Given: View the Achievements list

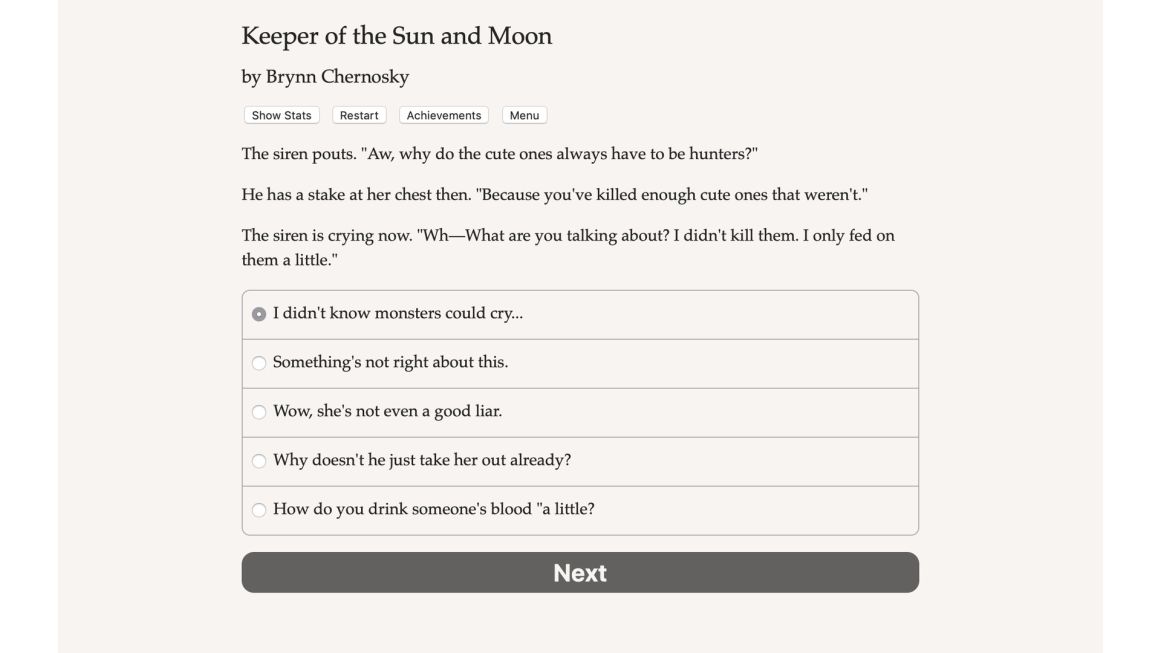Looking at the screenshot, I should point(444,115).
